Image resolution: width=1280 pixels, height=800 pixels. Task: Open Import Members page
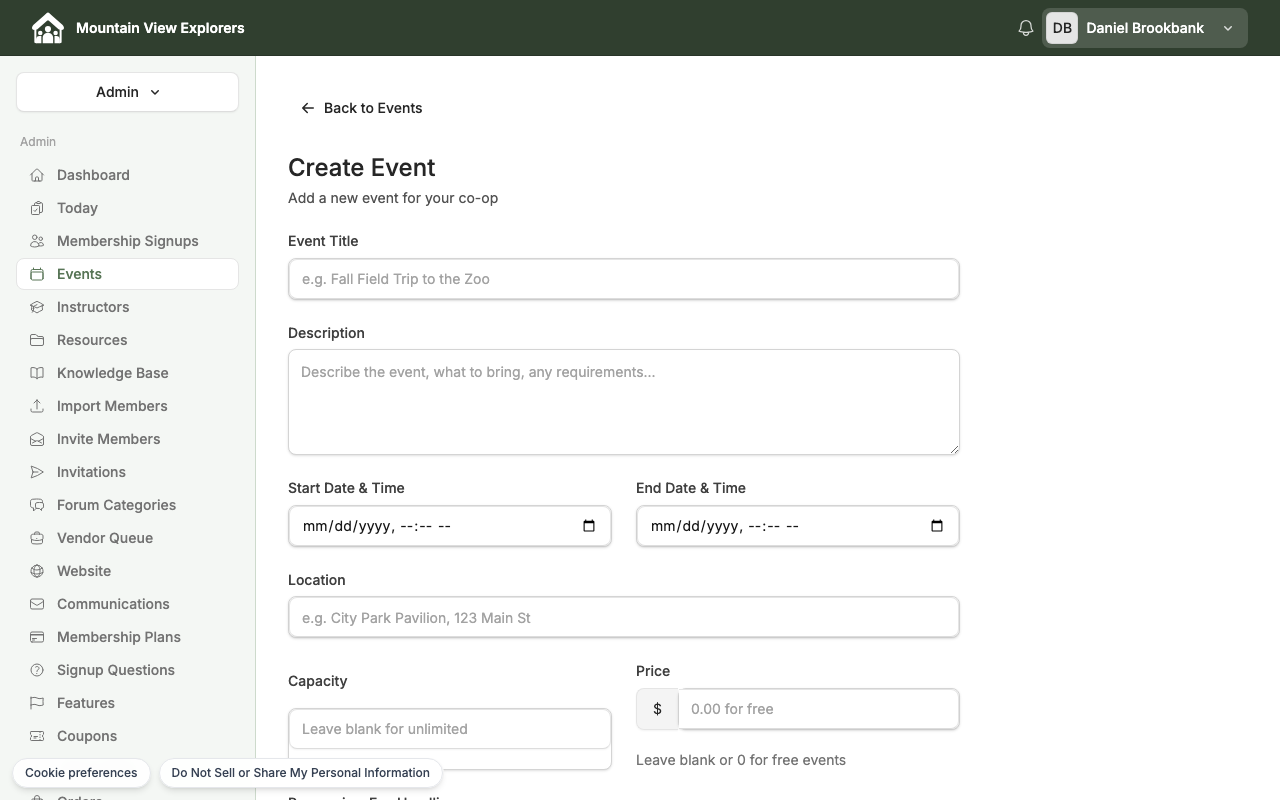[127, 406]
